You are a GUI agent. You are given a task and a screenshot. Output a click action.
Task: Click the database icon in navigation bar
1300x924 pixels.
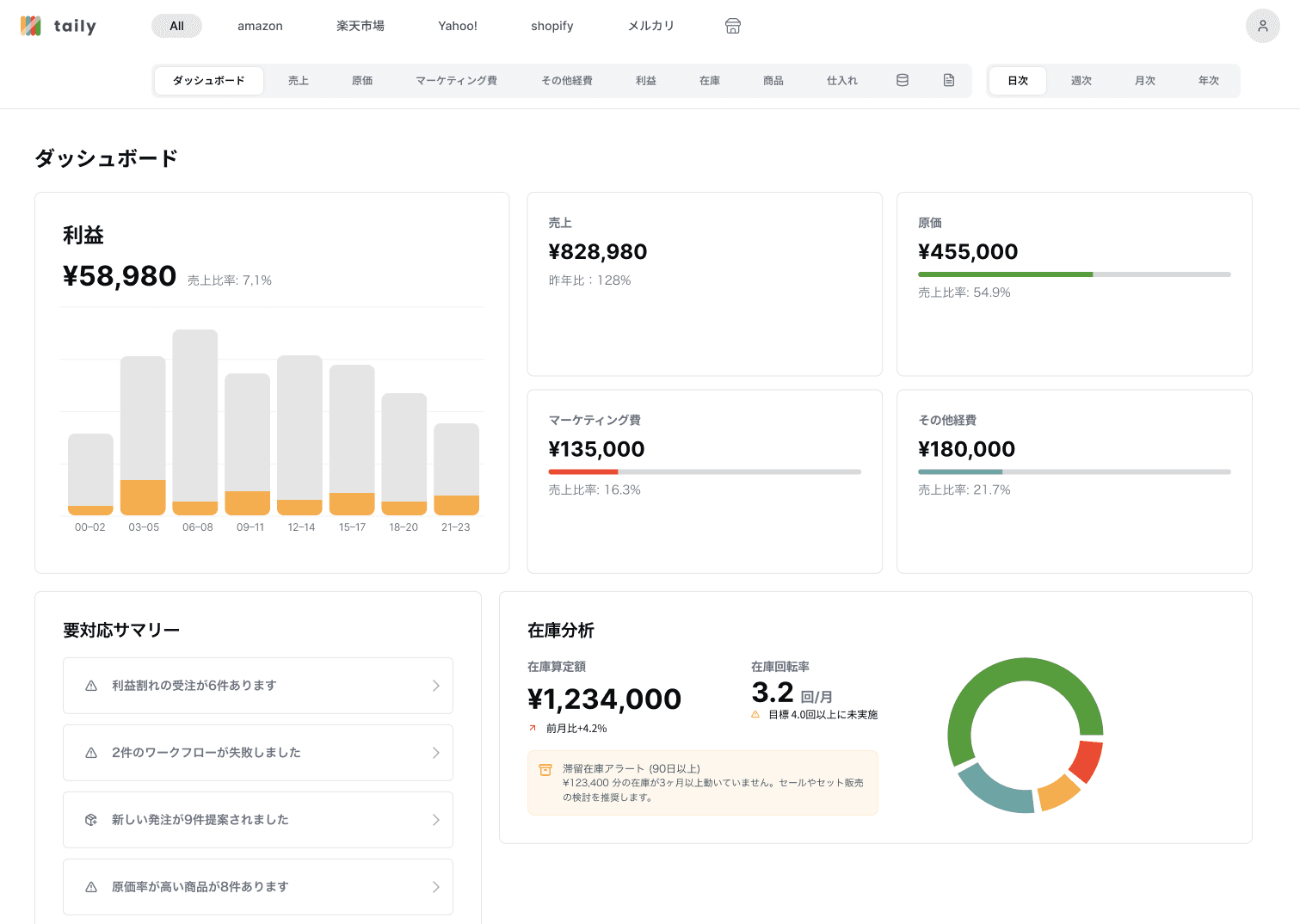902,80
